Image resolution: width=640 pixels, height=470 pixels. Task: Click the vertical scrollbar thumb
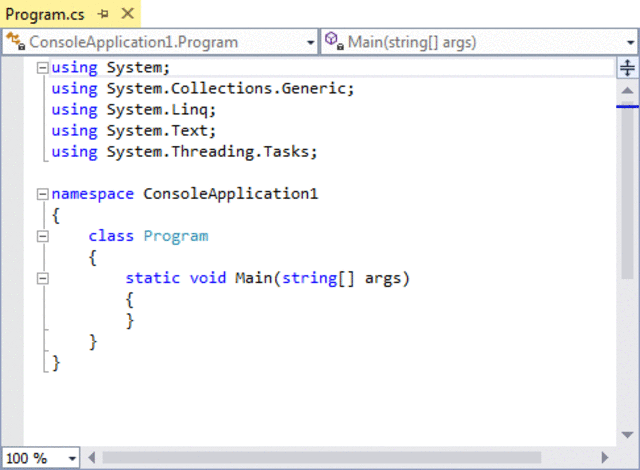(x=627, y=190)
